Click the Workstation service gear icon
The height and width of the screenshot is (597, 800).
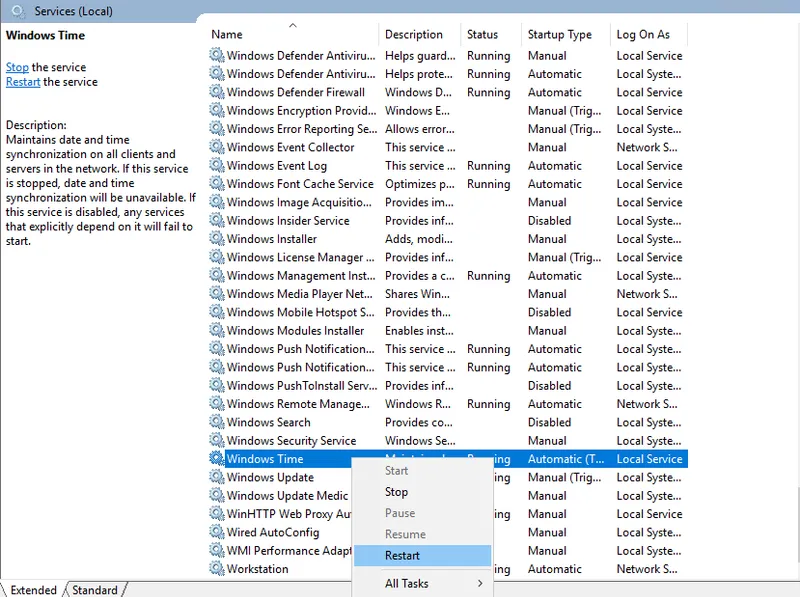216,569
